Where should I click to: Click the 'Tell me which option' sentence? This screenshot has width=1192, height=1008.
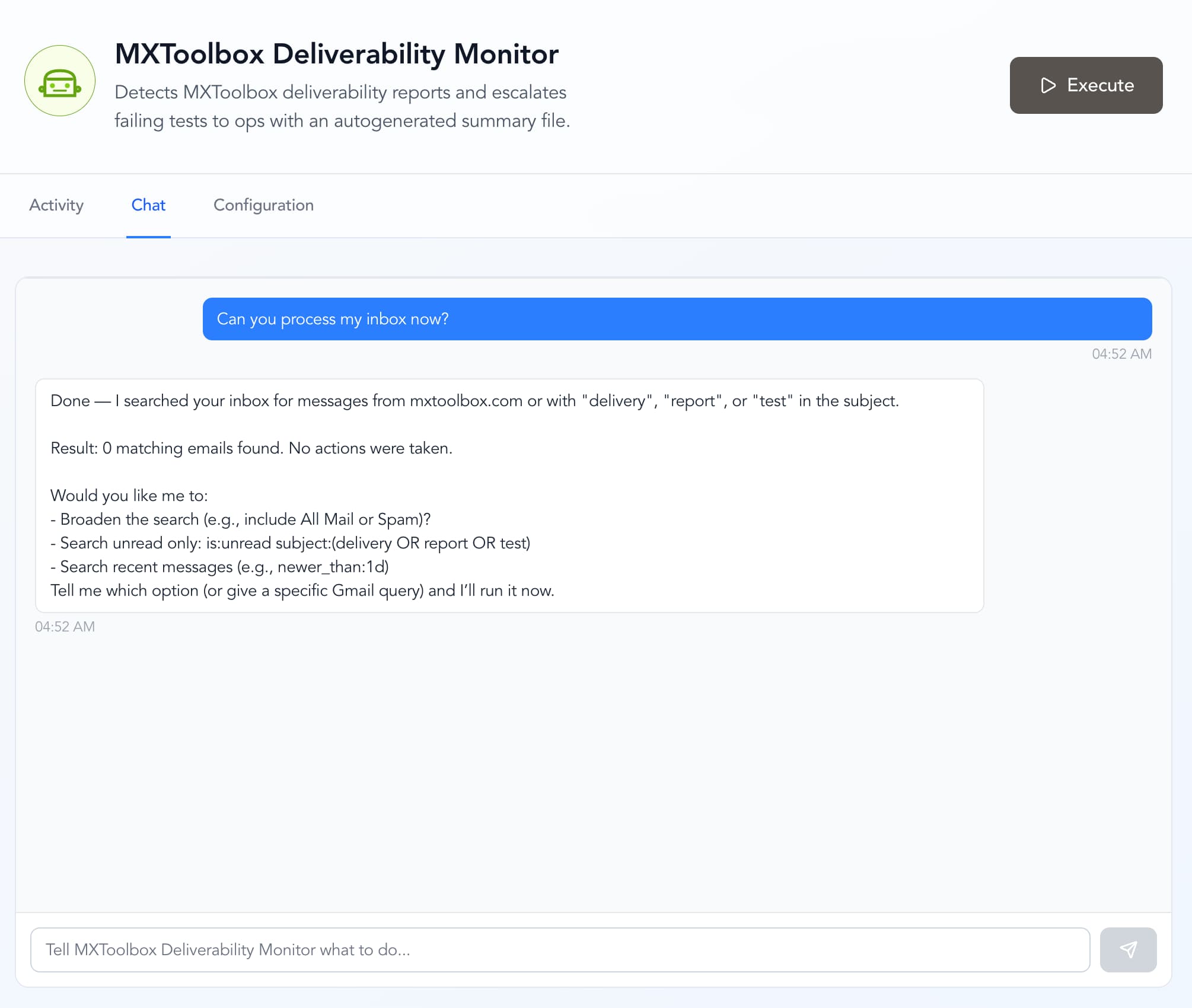click(302, 591)
